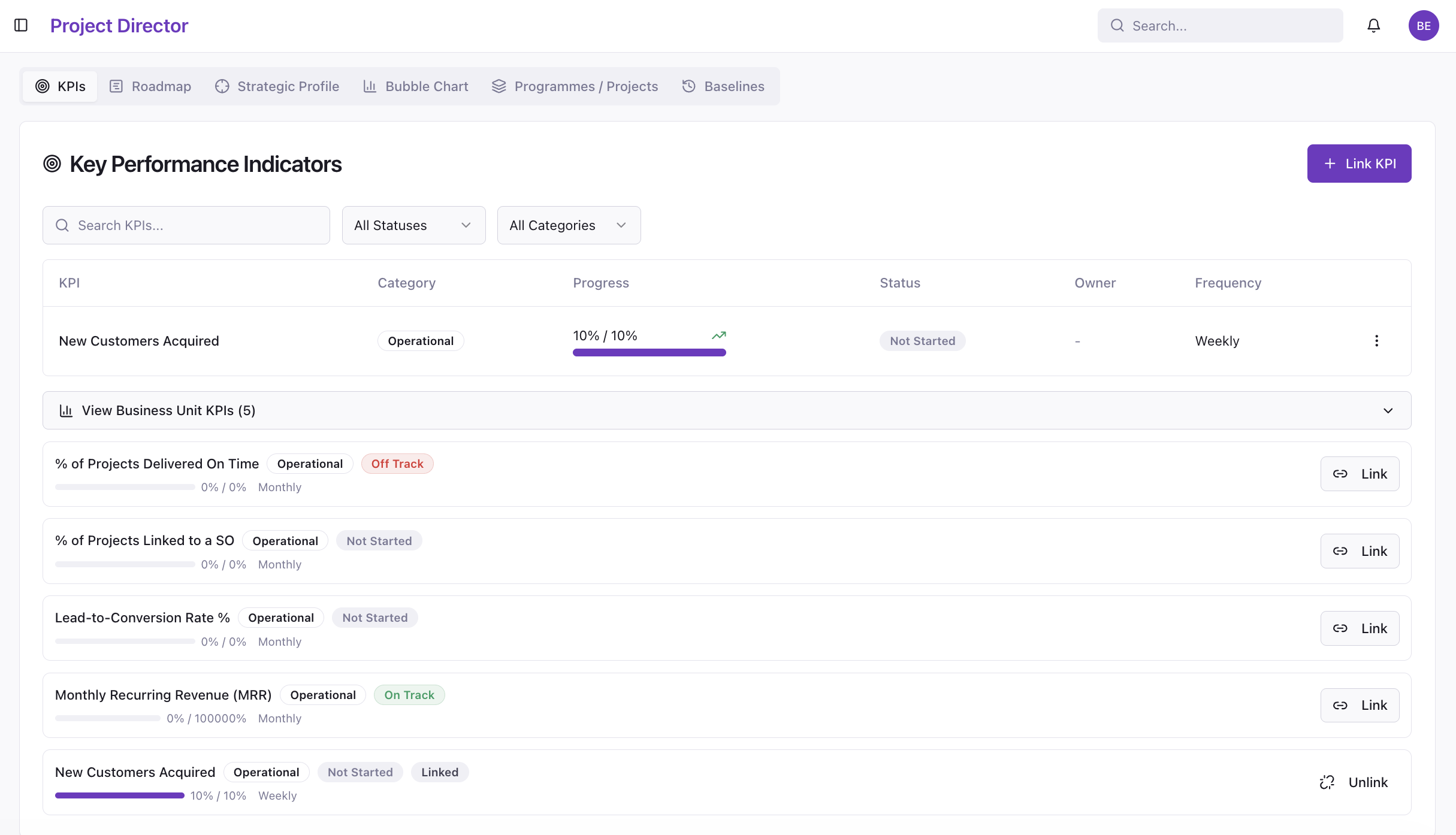Screen dimensions: 1456x835
Task: Unlink the New Customers Acquired KPI
Action: tap(1354, 782)
